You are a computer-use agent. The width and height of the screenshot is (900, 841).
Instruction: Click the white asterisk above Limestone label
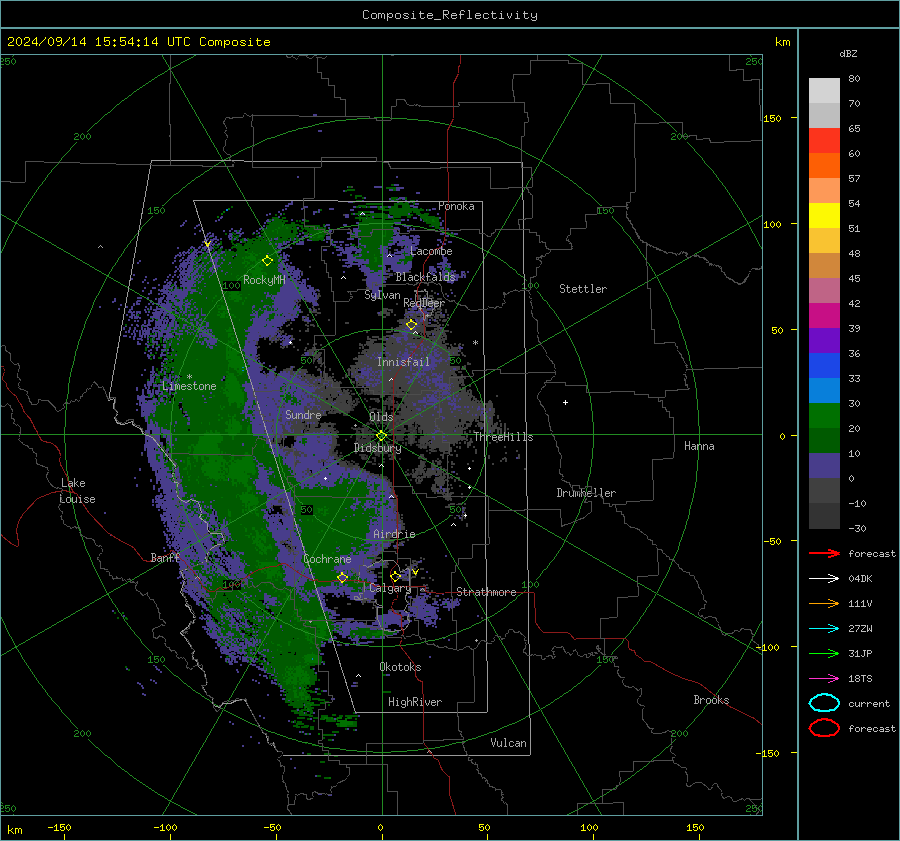coord(189,377)
